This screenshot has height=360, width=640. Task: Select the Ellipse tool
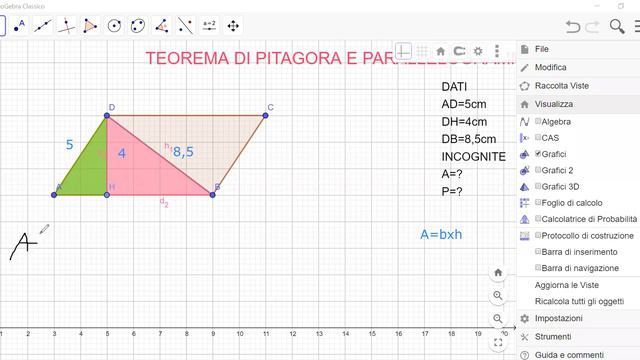point(138,26)
